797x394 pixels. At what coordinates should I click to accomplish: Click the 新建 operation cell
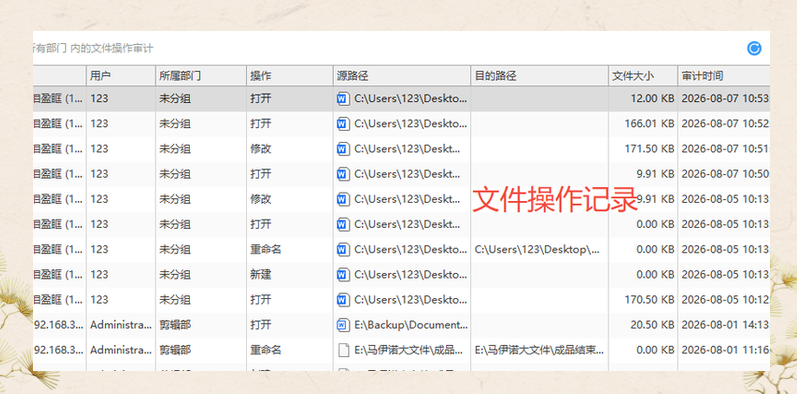[261, 275]
